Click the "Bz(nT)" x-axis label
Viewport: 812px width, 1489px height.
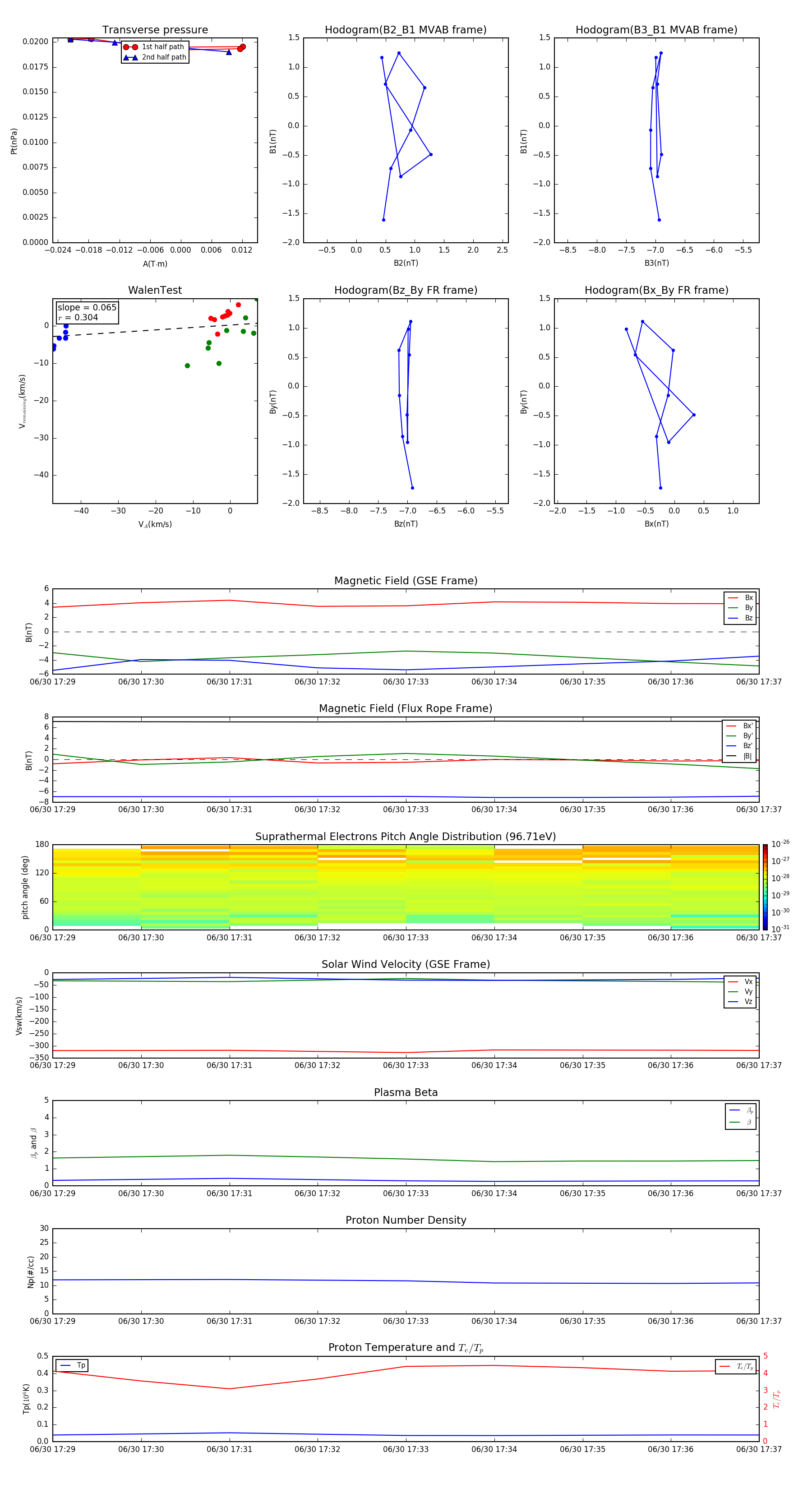[406, 524]
